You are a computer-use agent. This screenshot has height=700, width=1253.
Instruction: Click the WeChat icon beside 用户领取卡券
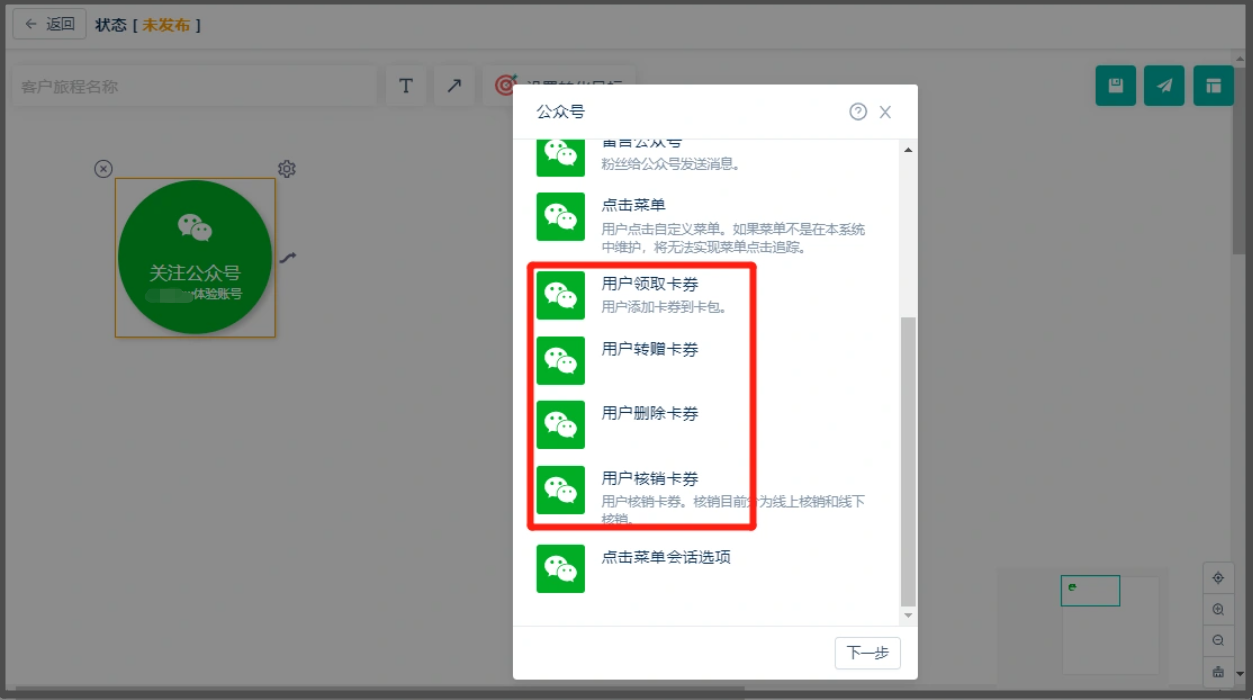click(561, 296)
